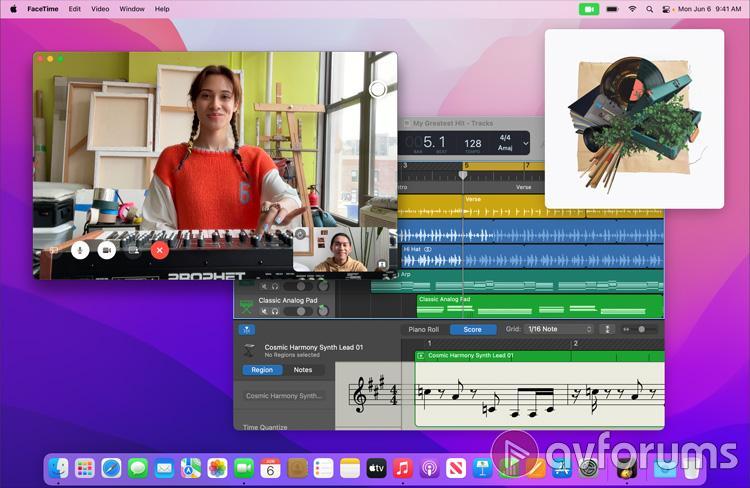Open Calendar from the Dock
This screenshot has width=750, height=488.
point(270,468)
